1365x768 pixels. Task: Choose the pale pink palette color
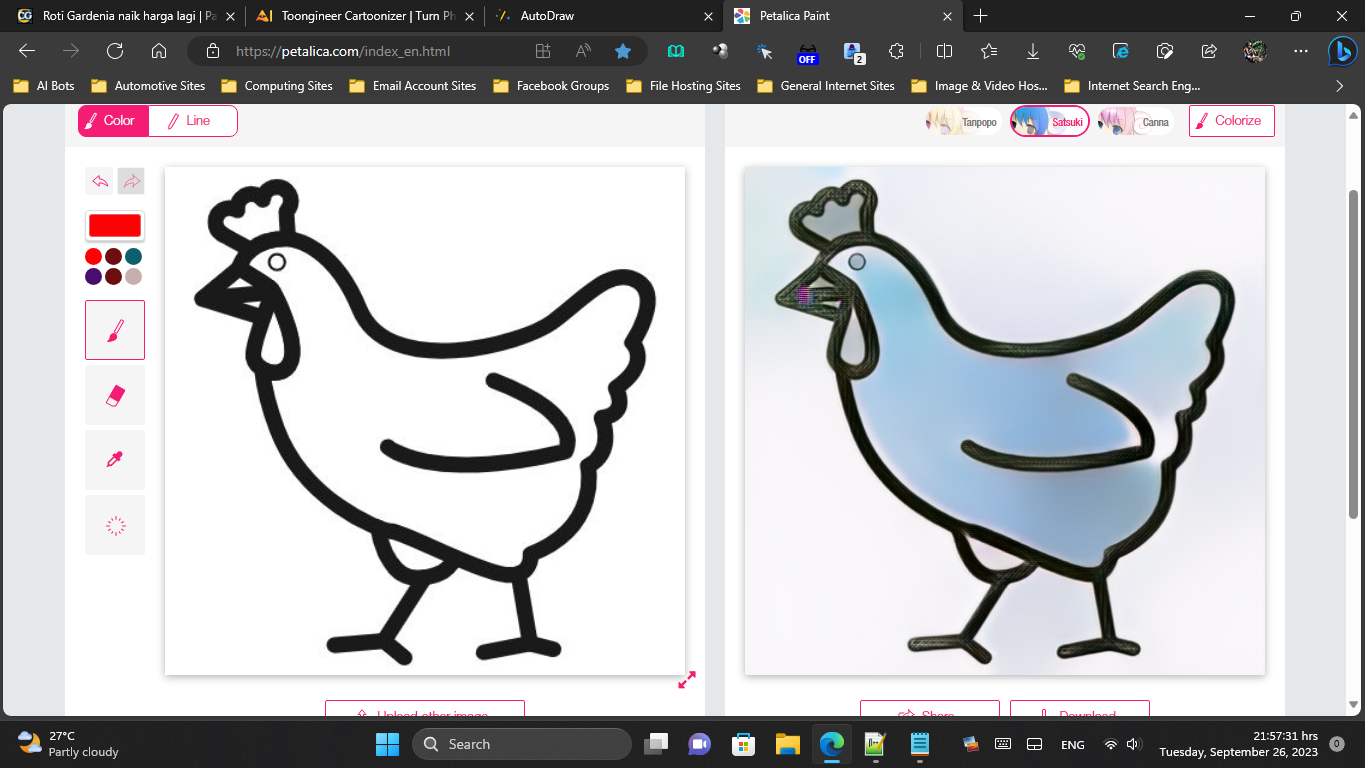(x=134, y=276)
